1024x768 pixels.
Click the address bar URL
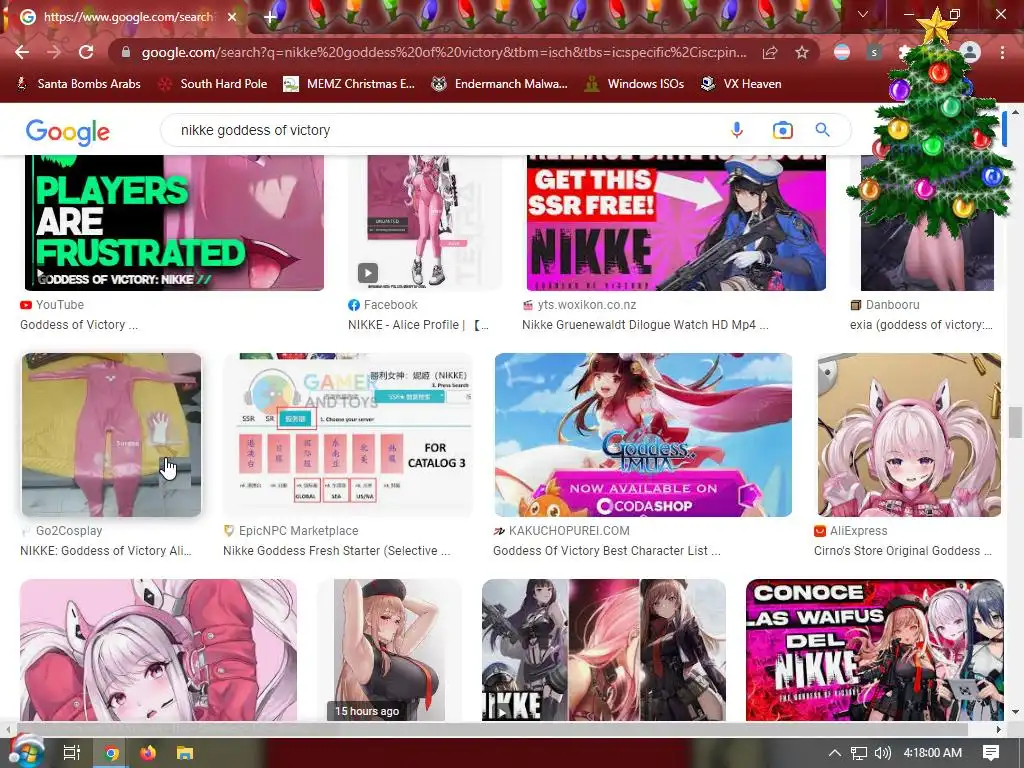tap(443, 52)
